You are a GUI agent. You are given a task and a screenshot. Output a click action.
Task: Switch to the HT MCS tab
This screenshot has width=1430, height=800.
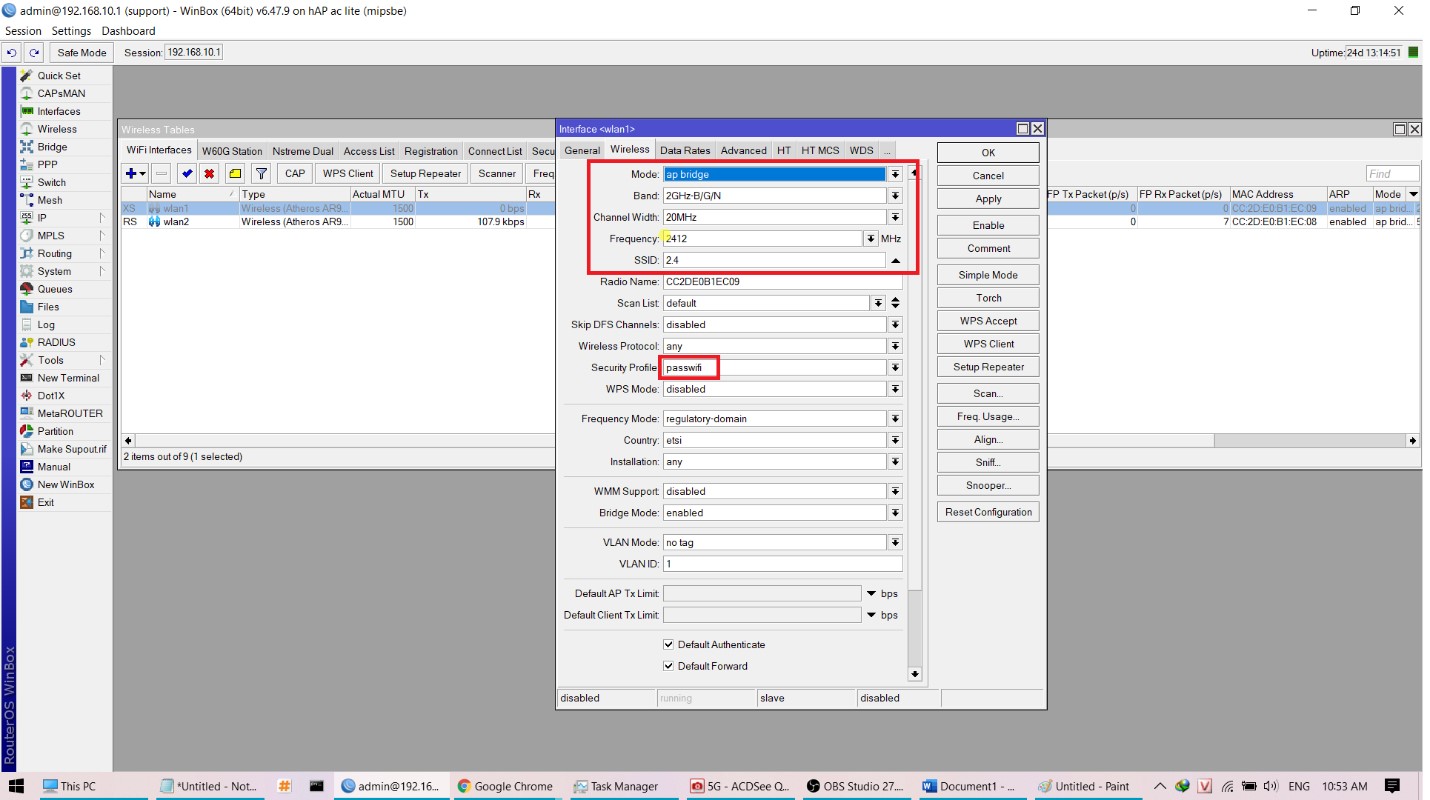pyautogui.click(x=820, y=151)
